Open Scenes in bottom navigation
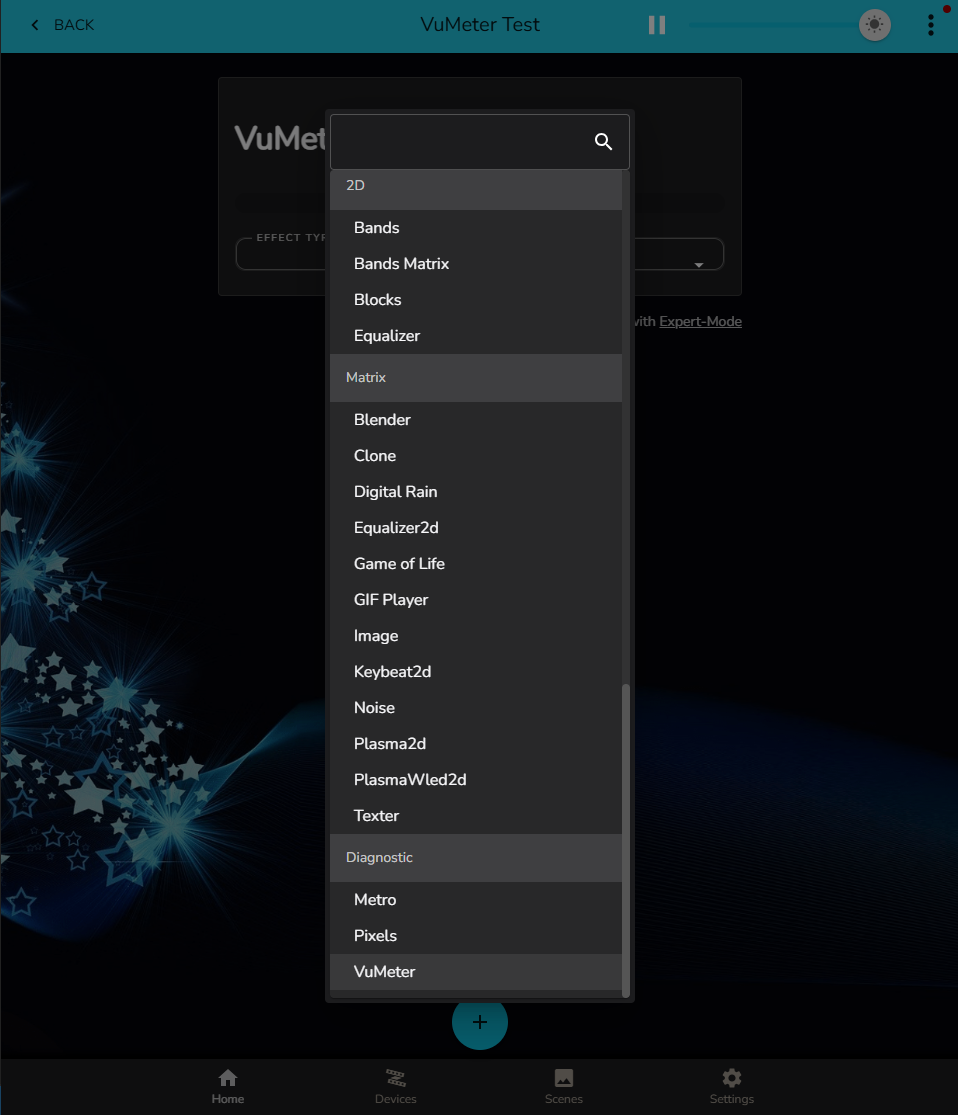This screenshot has width=958, height=1115. [563, 1087]
